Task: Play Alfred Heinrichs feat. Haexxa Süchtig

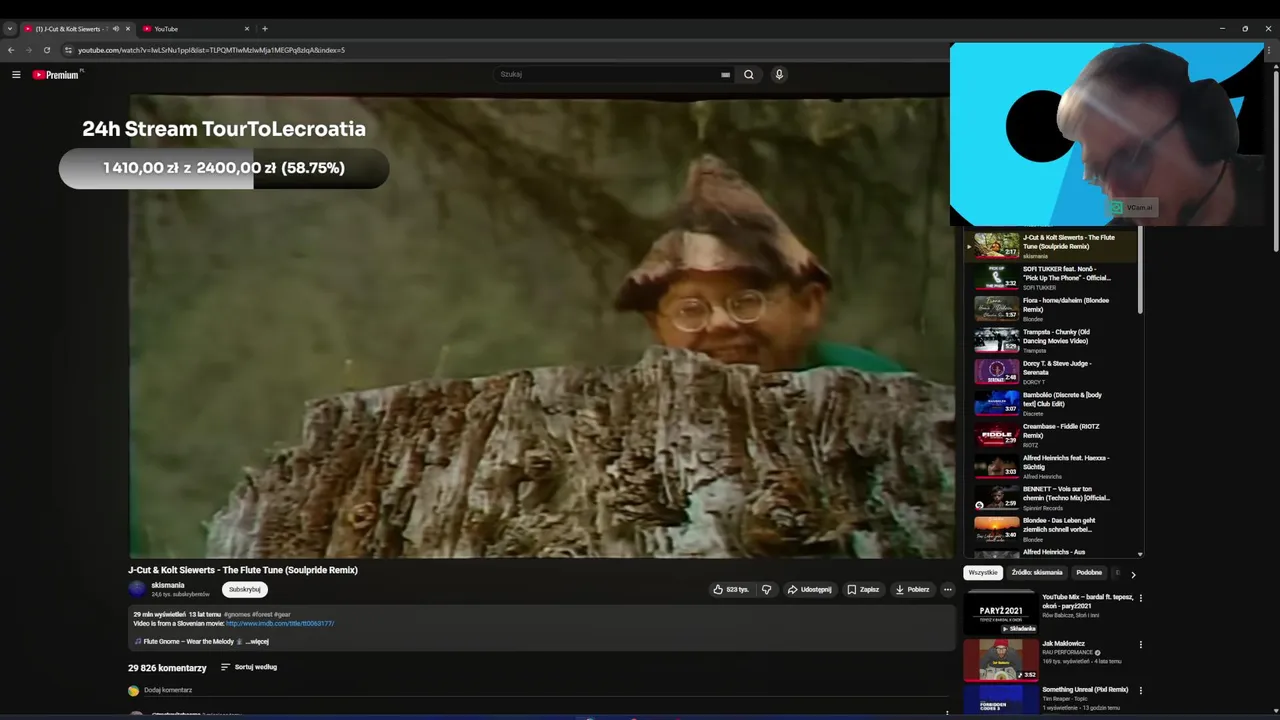Action: 1052,466
